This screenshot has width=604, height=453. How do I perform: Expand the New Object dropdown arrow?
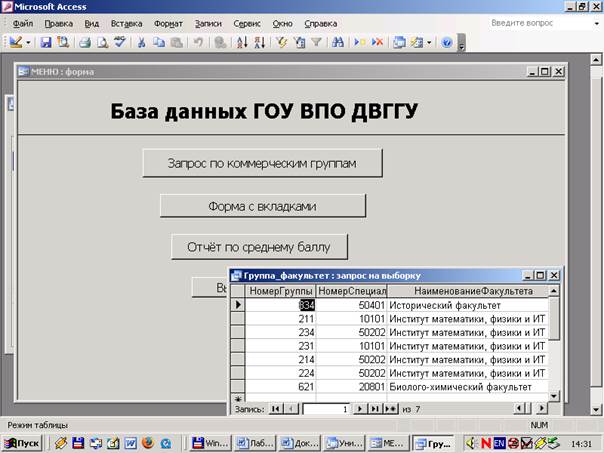point(429,42)
